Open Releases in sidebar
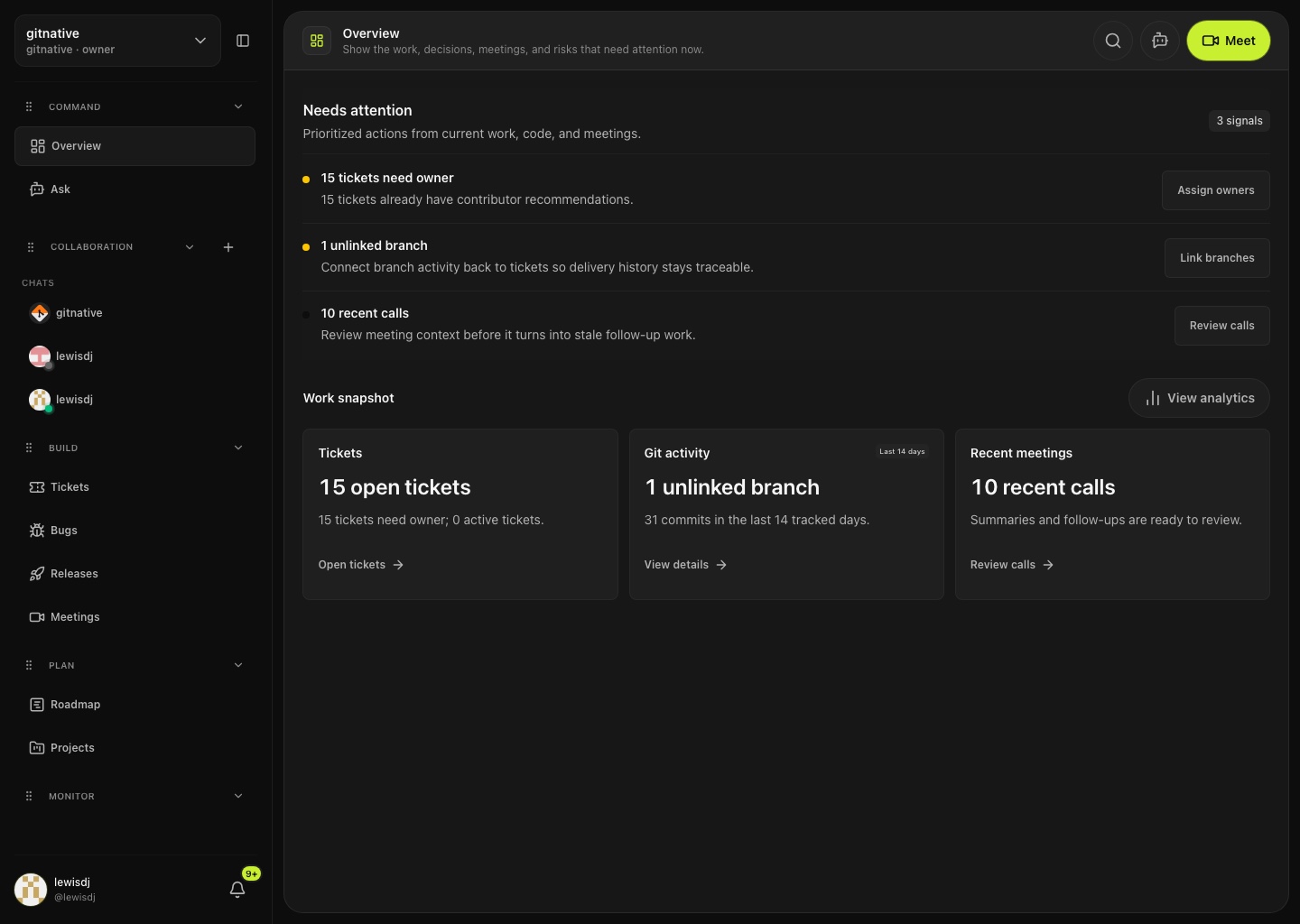Image resolution: width=1300 pixels, height=924 pixels. click(x=135, y=574)
